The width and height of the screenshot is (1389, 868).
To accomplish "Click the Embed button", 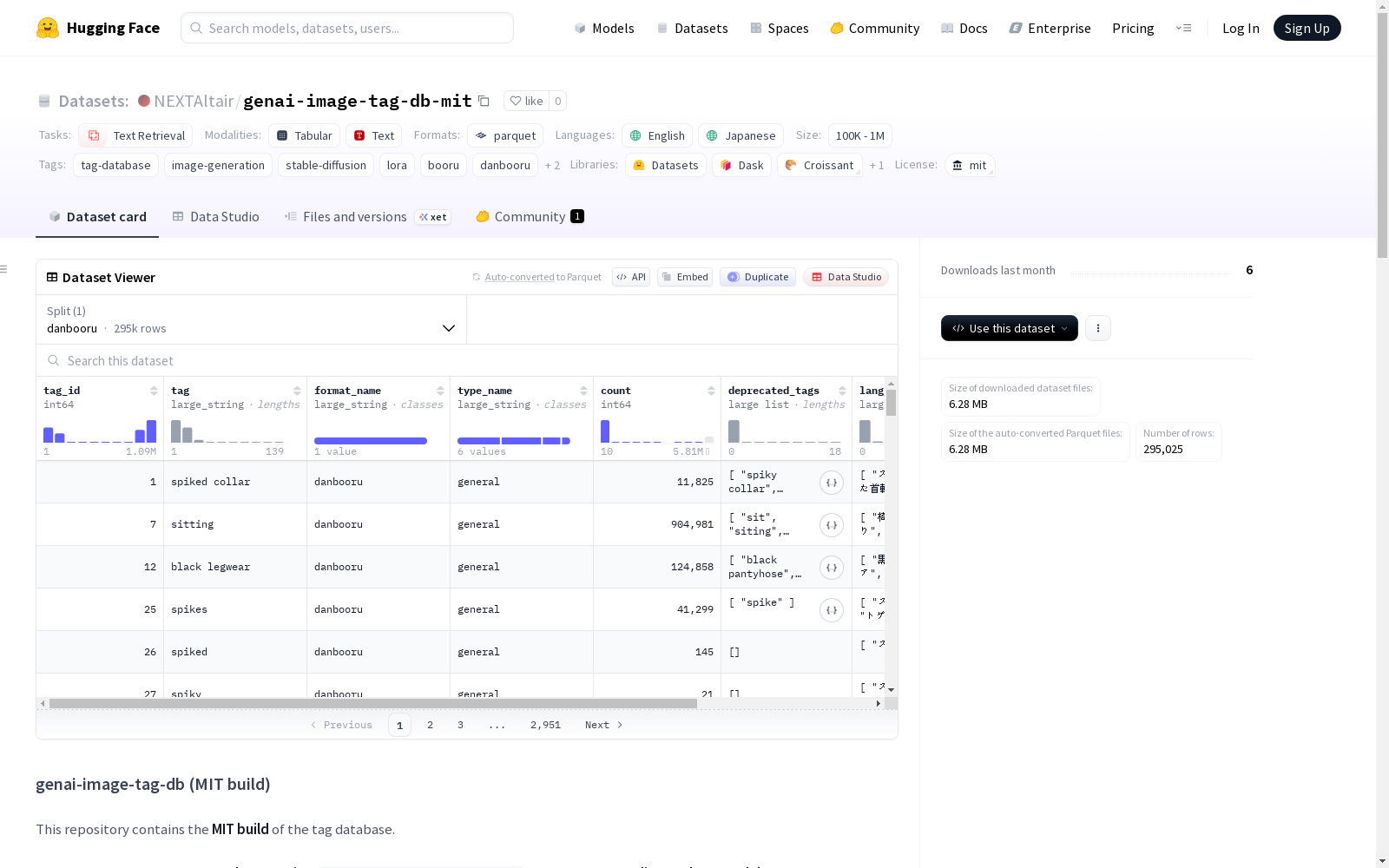I will 685,277.
